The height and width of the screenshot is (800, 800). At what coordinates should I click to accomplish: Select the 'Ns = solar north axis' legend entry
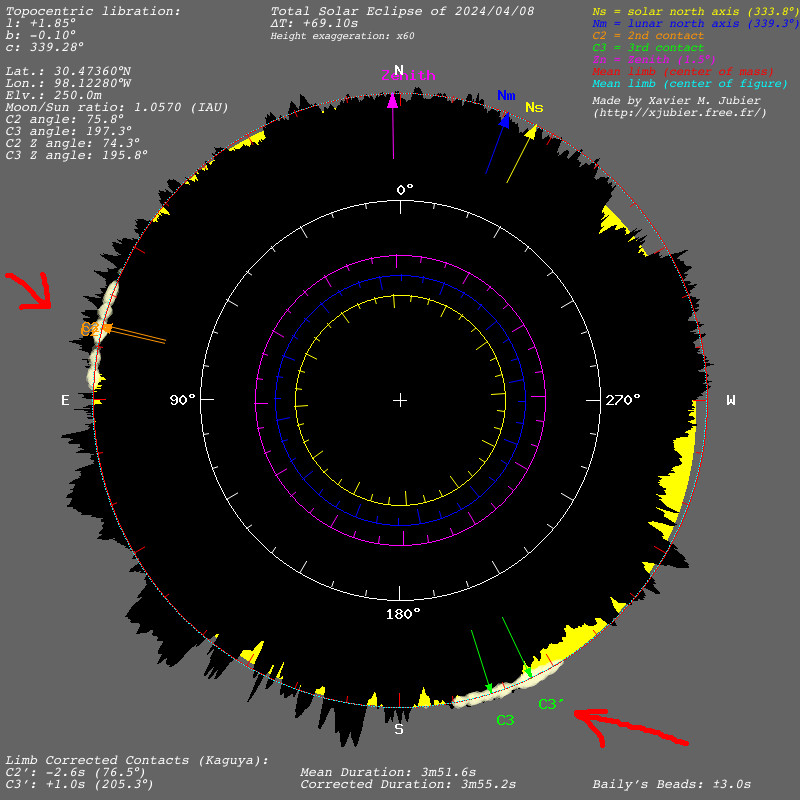click(695, 11)
